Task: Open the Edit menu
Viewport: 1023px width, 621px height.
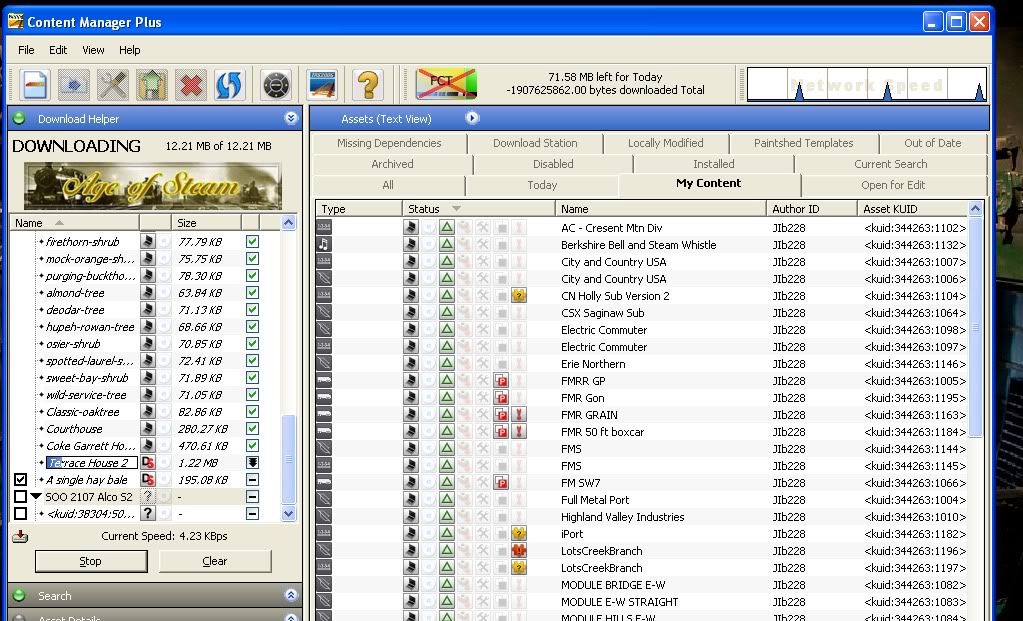Action: tap(58, 50)
